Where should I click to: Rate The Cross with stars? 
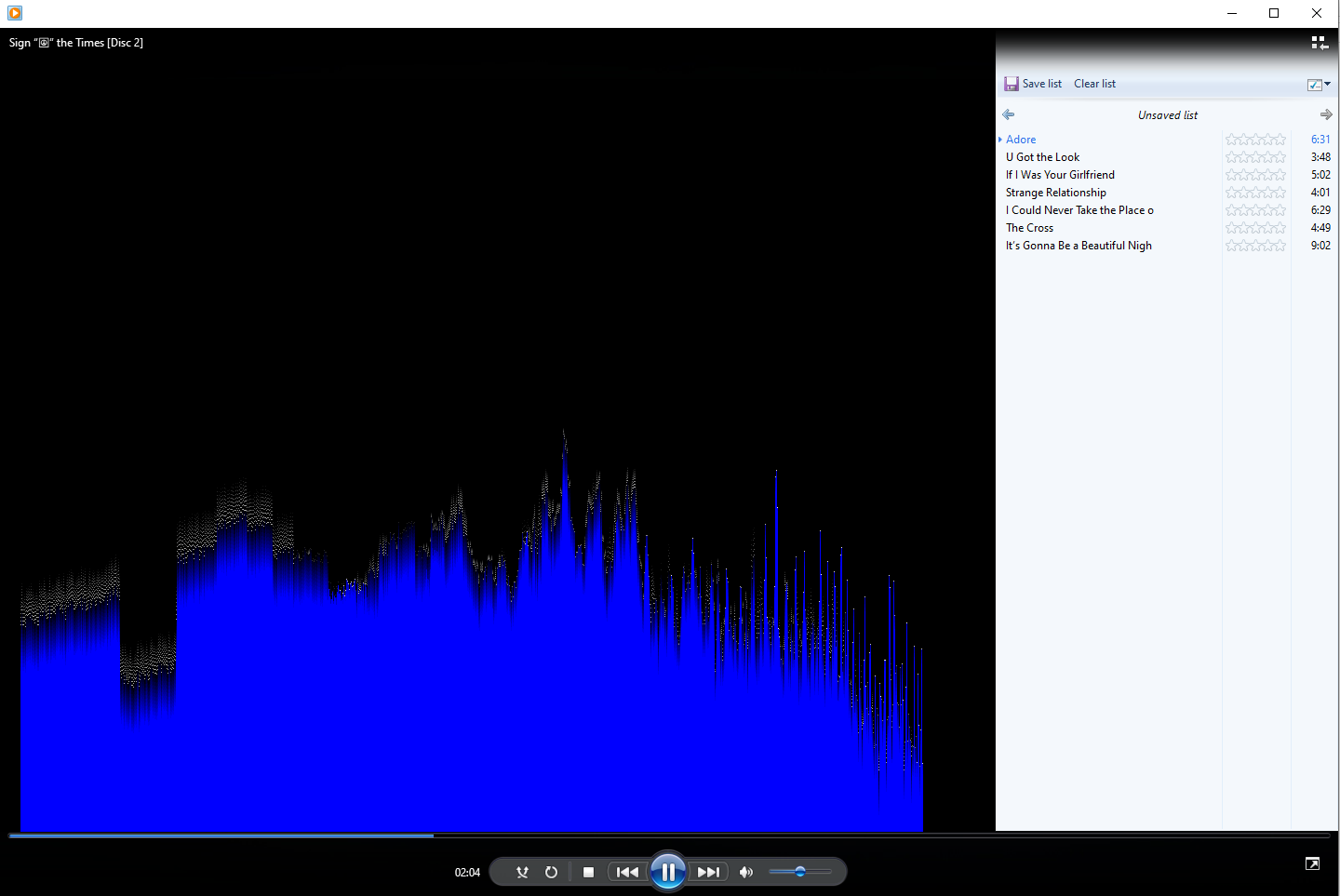point(1255,228)
